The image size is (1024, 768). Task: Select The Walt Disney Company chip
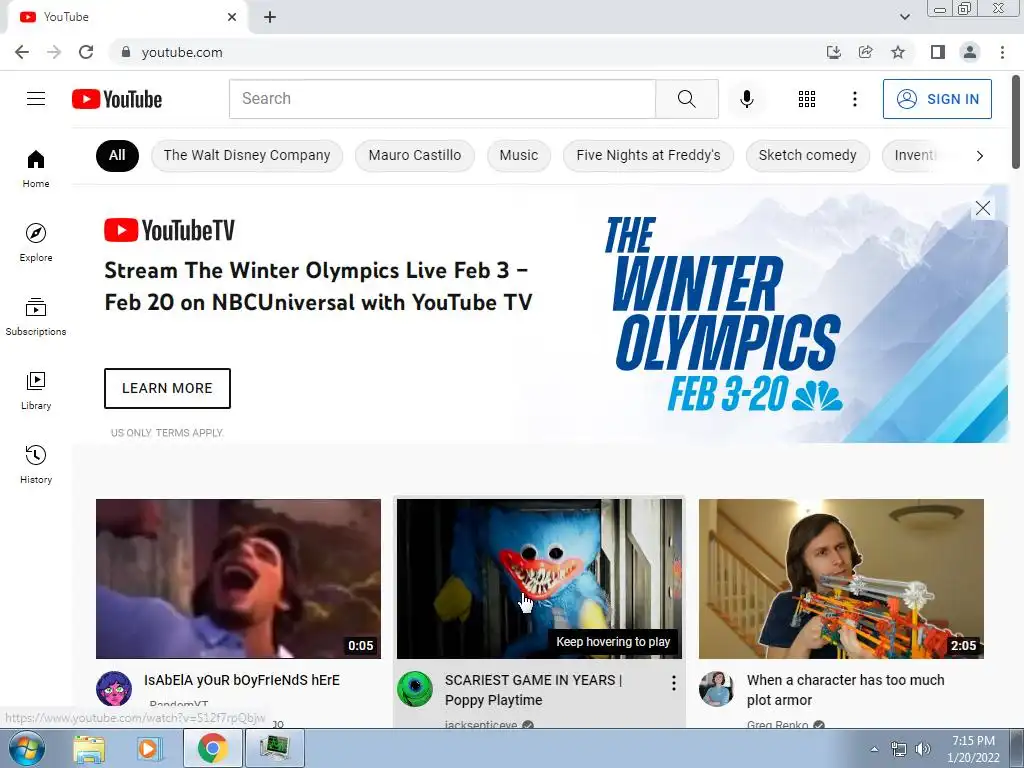pyautogui.click(x=247, y=155)
